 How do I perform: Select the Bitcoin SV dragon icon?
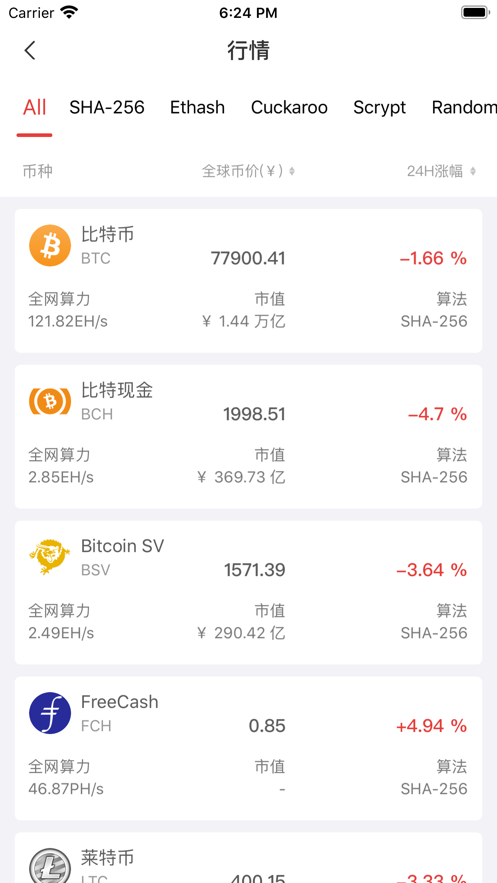click(50, 557)
